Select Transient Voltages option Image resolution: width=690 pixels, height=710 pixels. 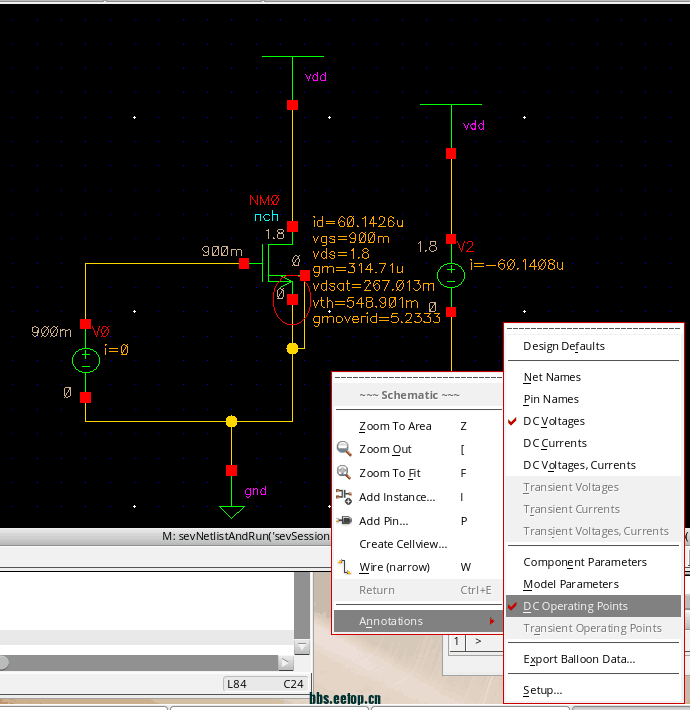pyautogui.click(x=594, y=487)
